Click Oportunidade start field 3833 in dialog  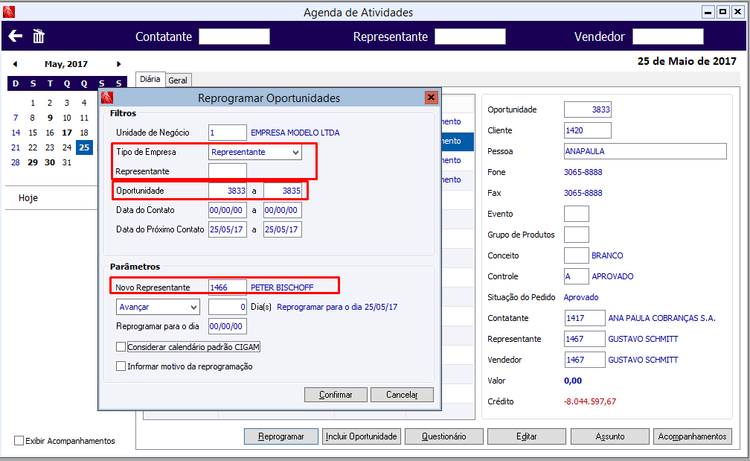(228, 191)
